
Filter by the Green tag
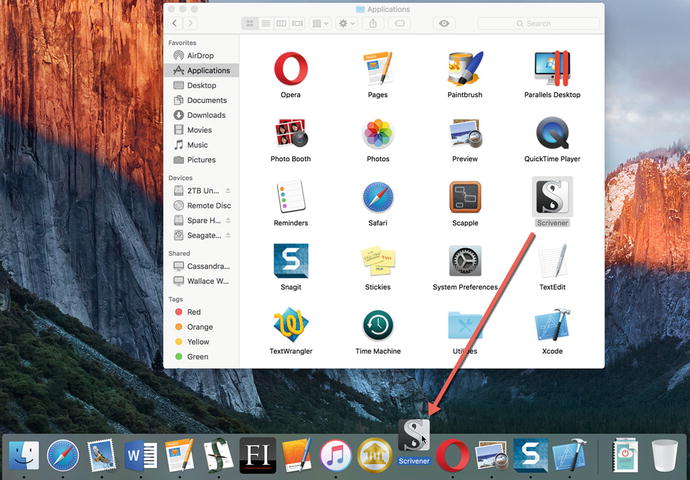coord(202,357)
